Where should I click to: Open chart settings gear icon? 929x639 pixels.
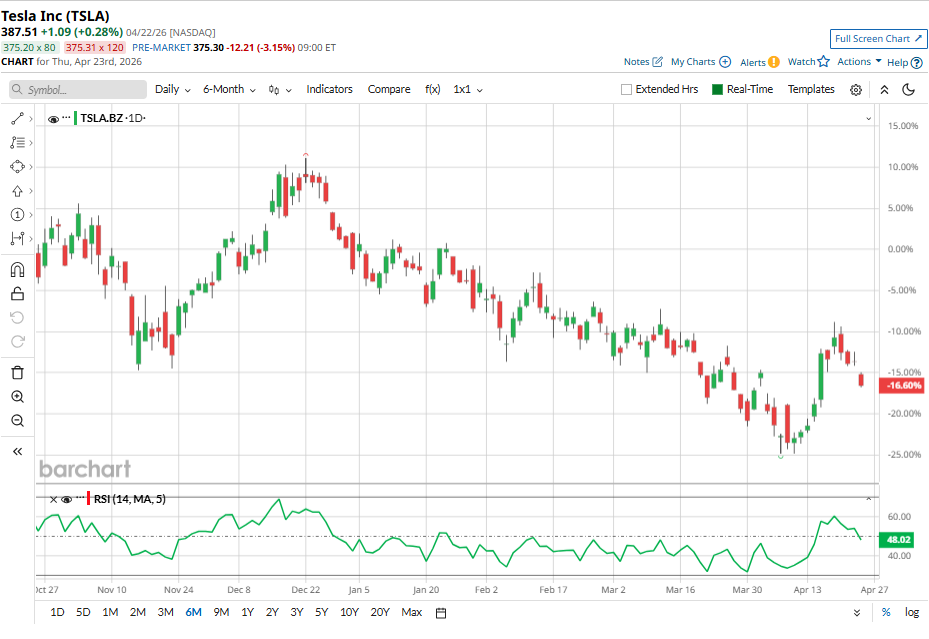(856, 90)
